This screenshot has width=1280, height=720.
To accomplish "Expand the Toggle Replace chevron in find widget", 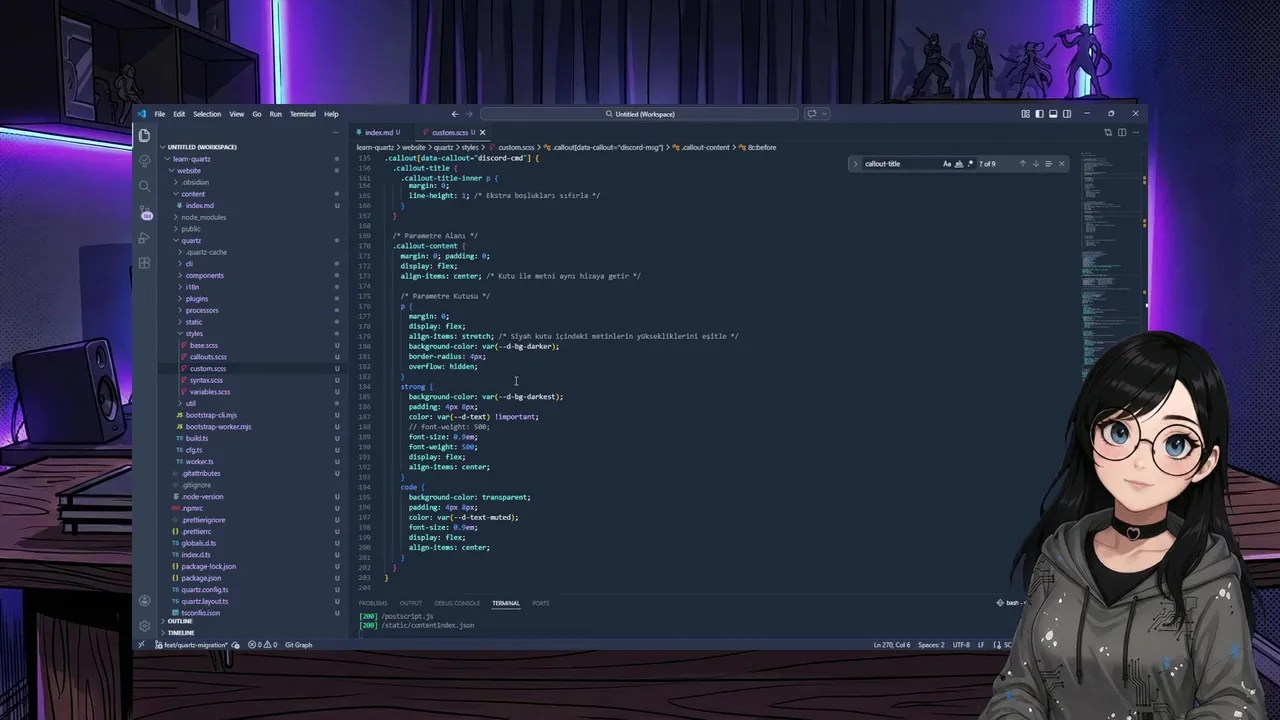I will click(x=855, y=164).
